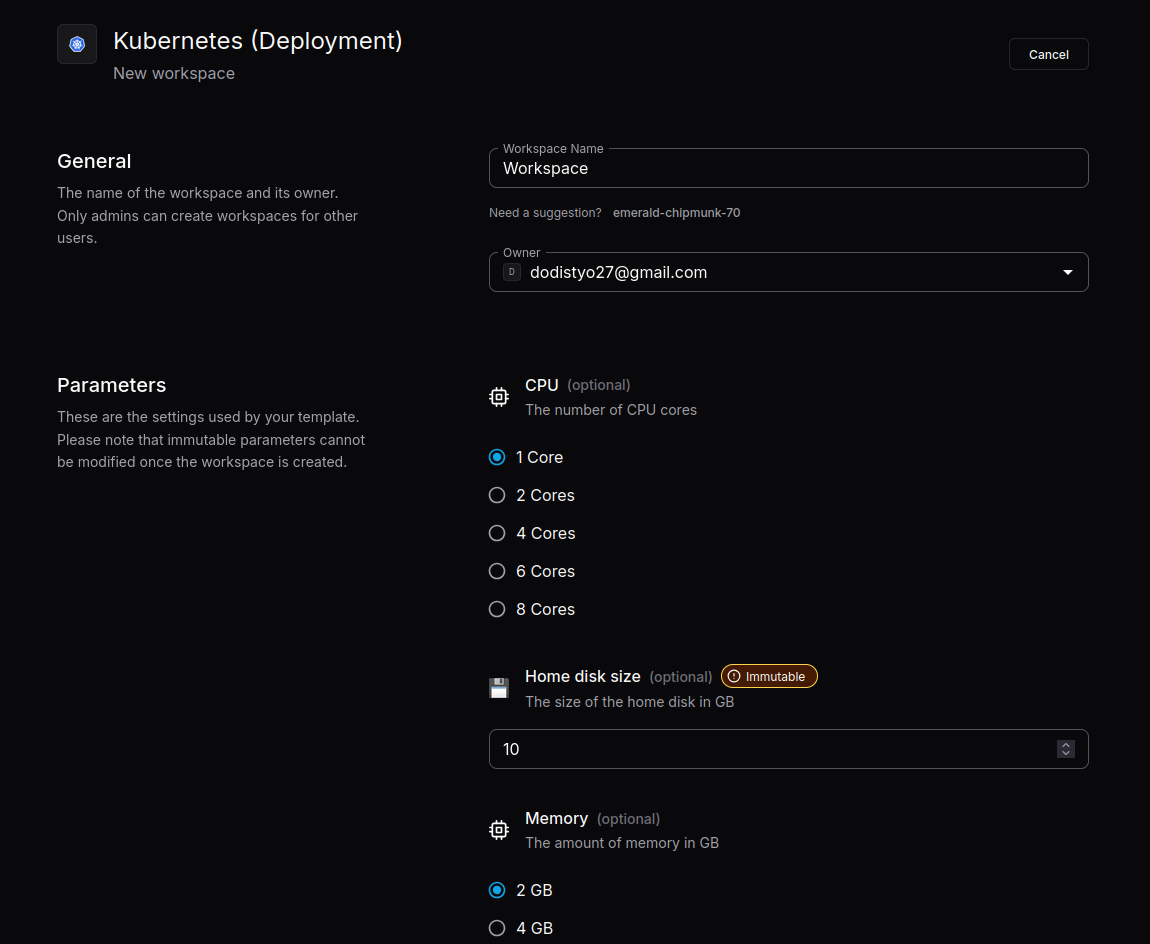Viewport: 1150px width, 944px height.
Task: Select the 4 Cores option
Action: (x=497, y=533)
